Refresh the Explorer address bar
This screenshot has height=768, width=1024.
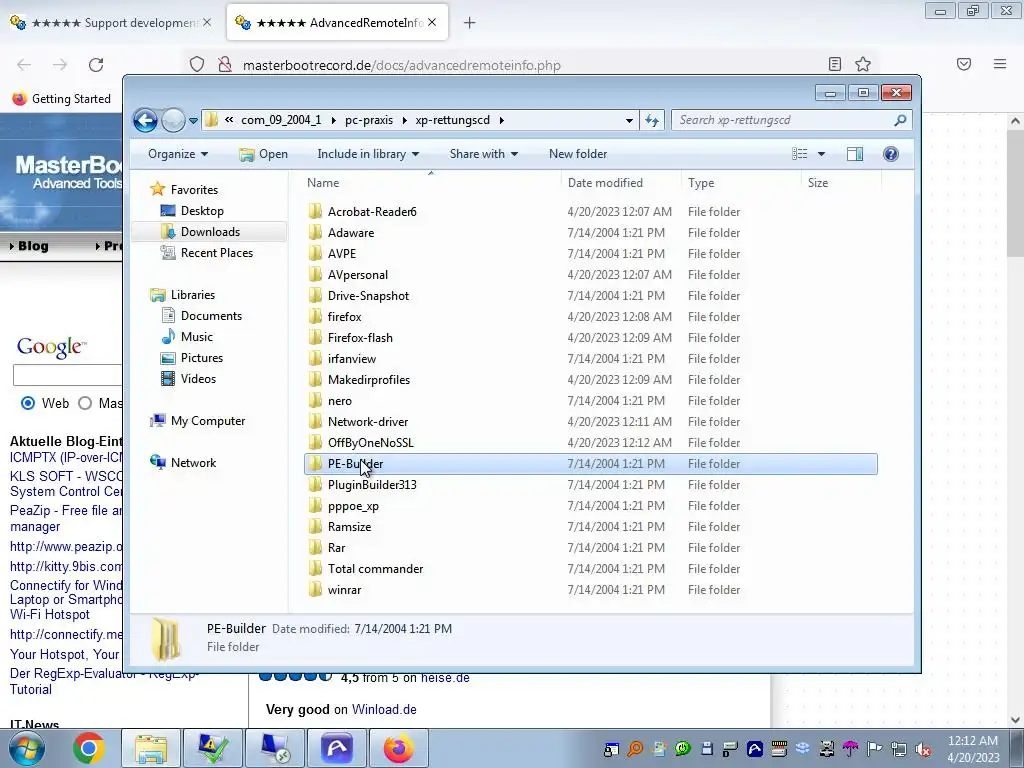652,120
